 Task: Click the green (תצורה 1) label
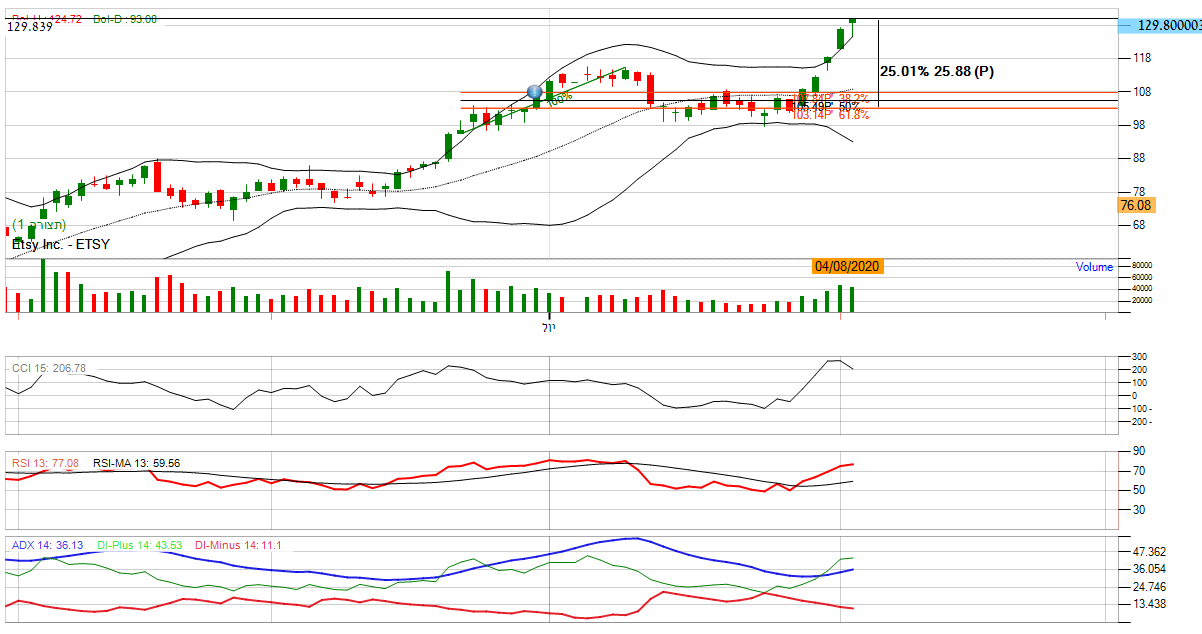point(39,224)
